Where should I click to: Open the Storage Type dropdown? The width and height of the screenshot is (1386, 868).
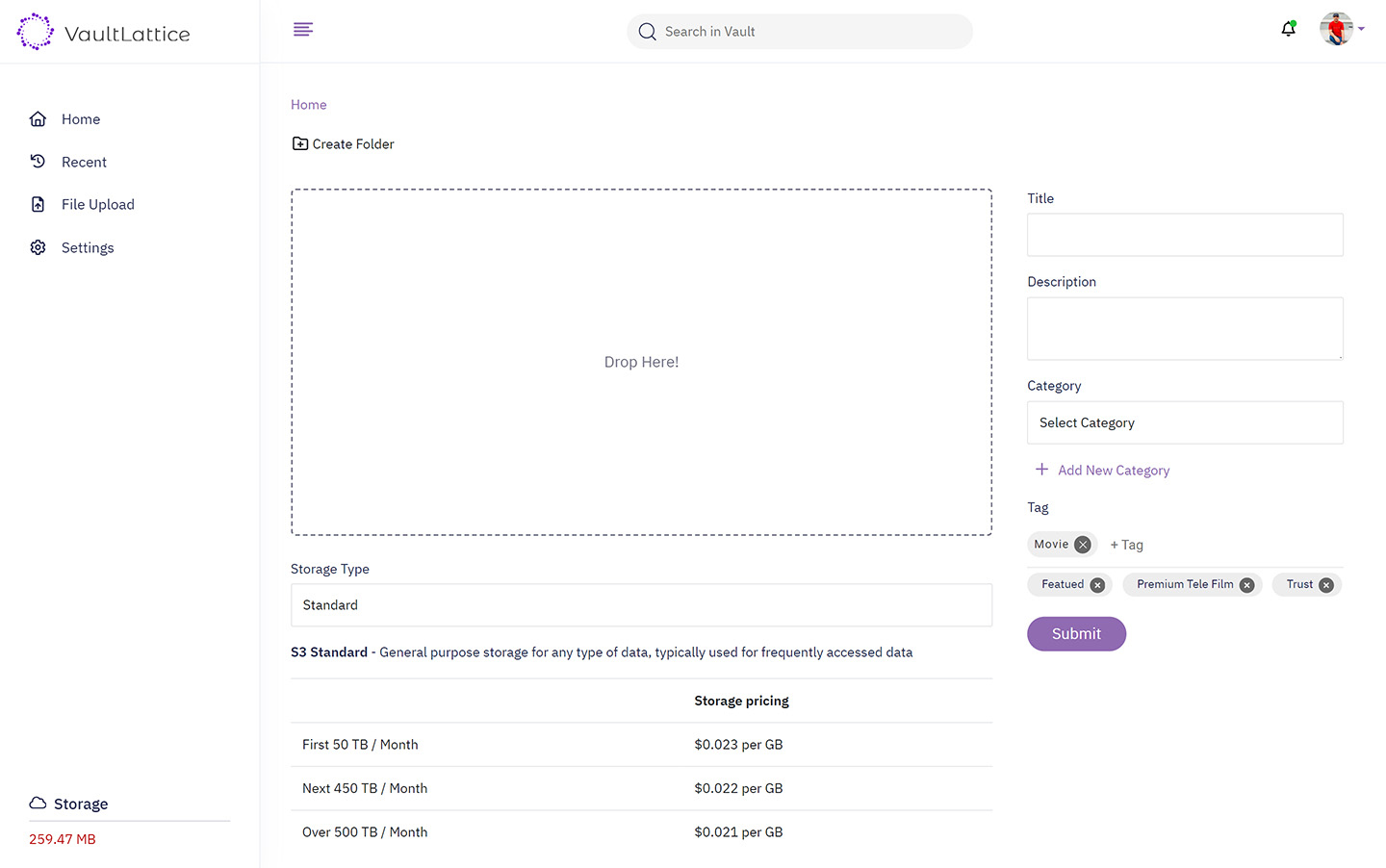(641, 605)
